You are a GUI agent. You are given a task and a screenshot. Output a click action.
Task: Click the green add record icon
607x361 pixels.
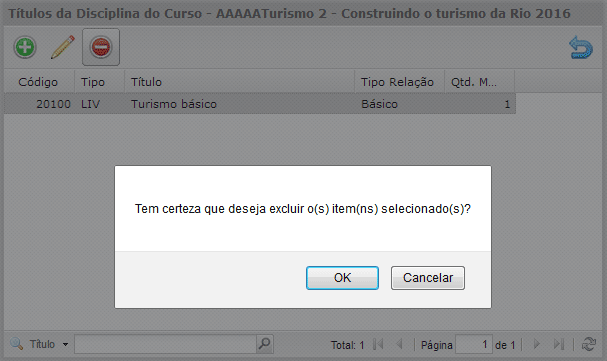click(x=25, y=47)
